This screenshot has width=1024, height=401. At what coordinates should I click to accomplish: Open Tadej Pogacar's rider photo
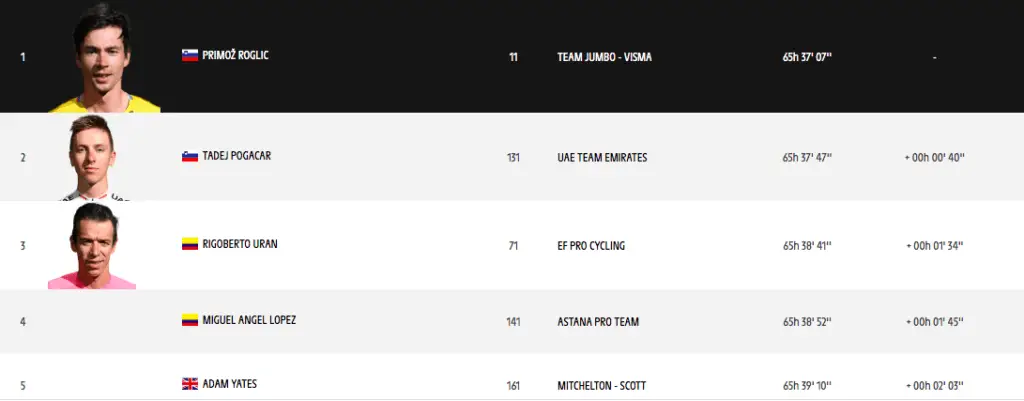(x=96, y=158)
